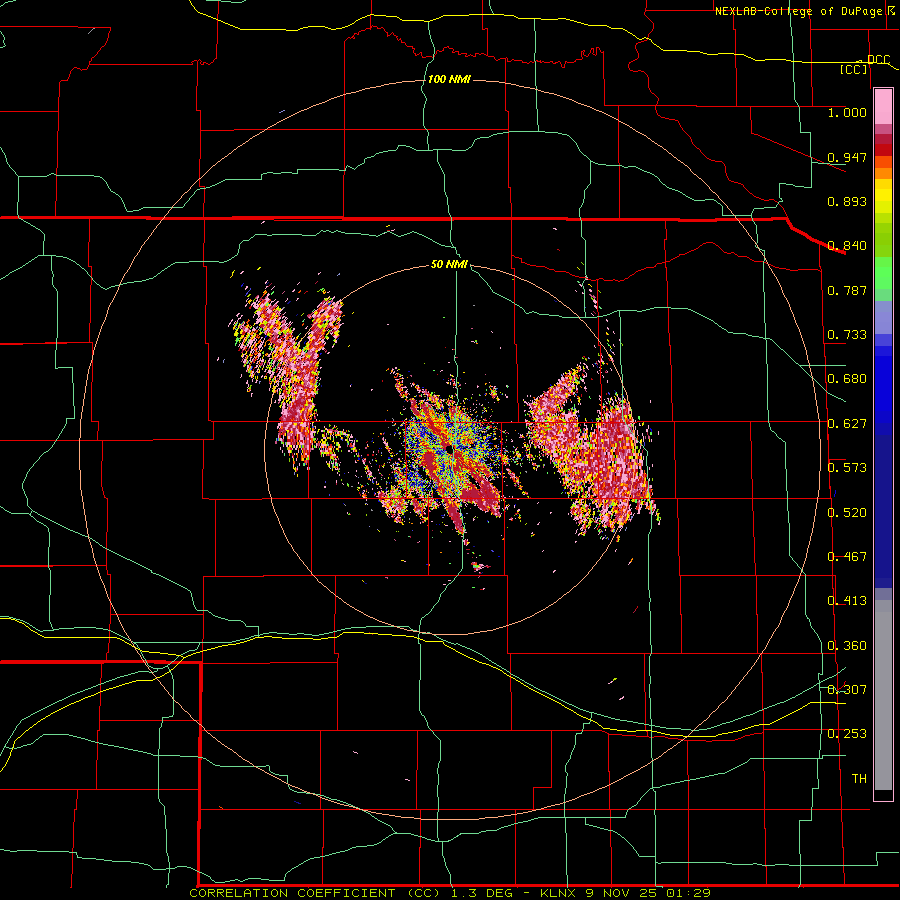This screenshot has width=900, height=900.
Task: Pick the light pink swatch at the top of the color bar
Action: pos(883,107)
